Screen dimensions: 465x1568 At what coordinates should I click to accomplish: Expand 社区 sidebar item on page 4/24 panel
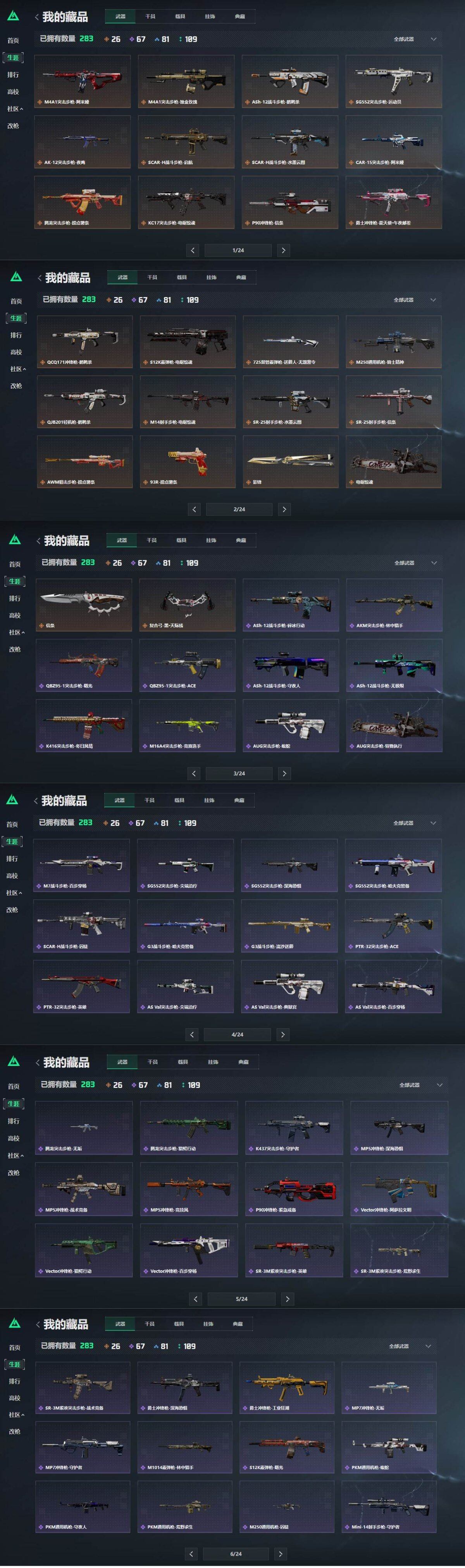[14, 893]
